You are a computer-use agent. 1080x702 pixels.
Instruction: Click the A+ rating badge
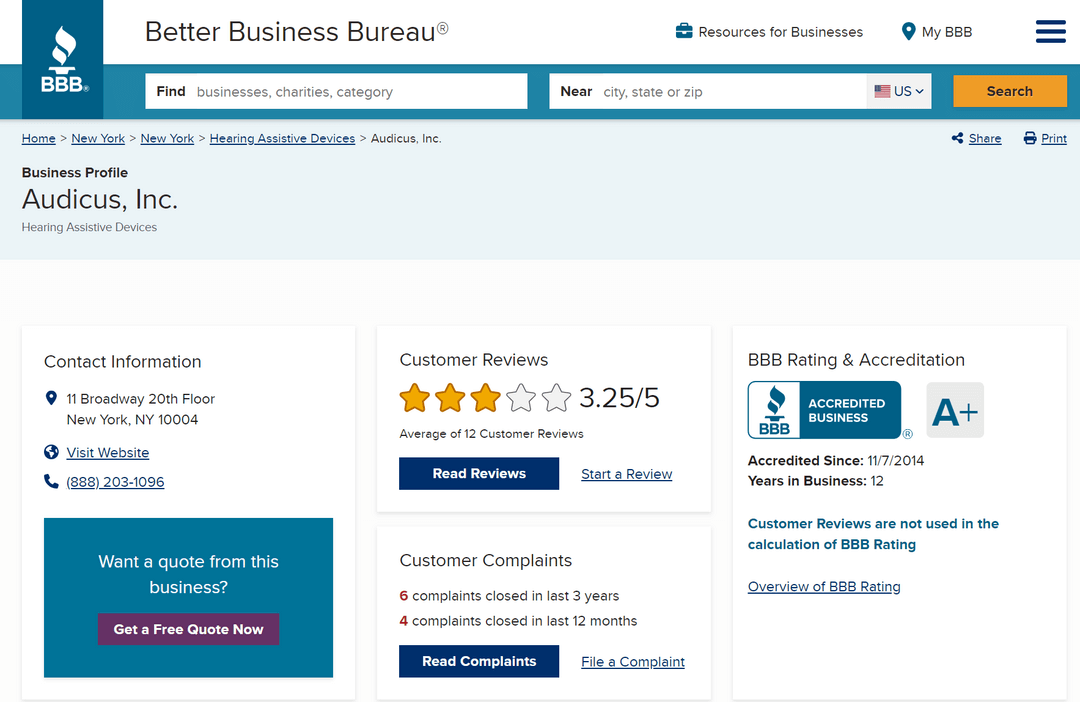tap(955, 410)
